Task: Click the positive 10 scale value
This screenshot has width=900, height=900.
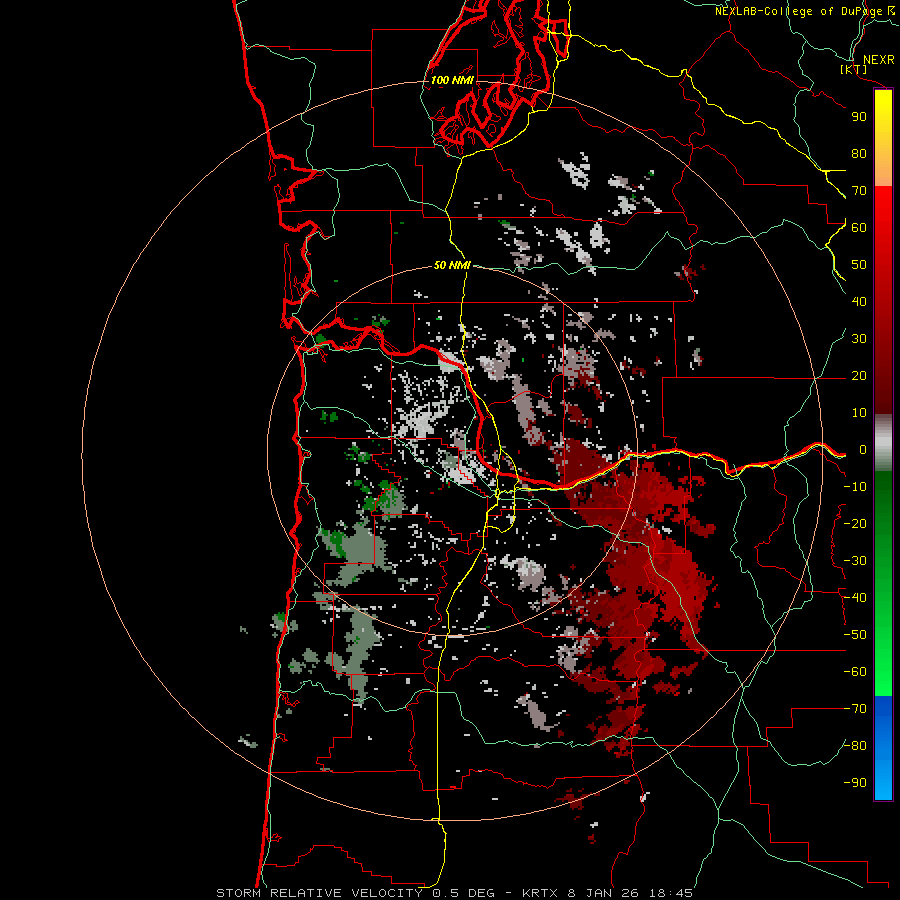Action: [859, 413]
